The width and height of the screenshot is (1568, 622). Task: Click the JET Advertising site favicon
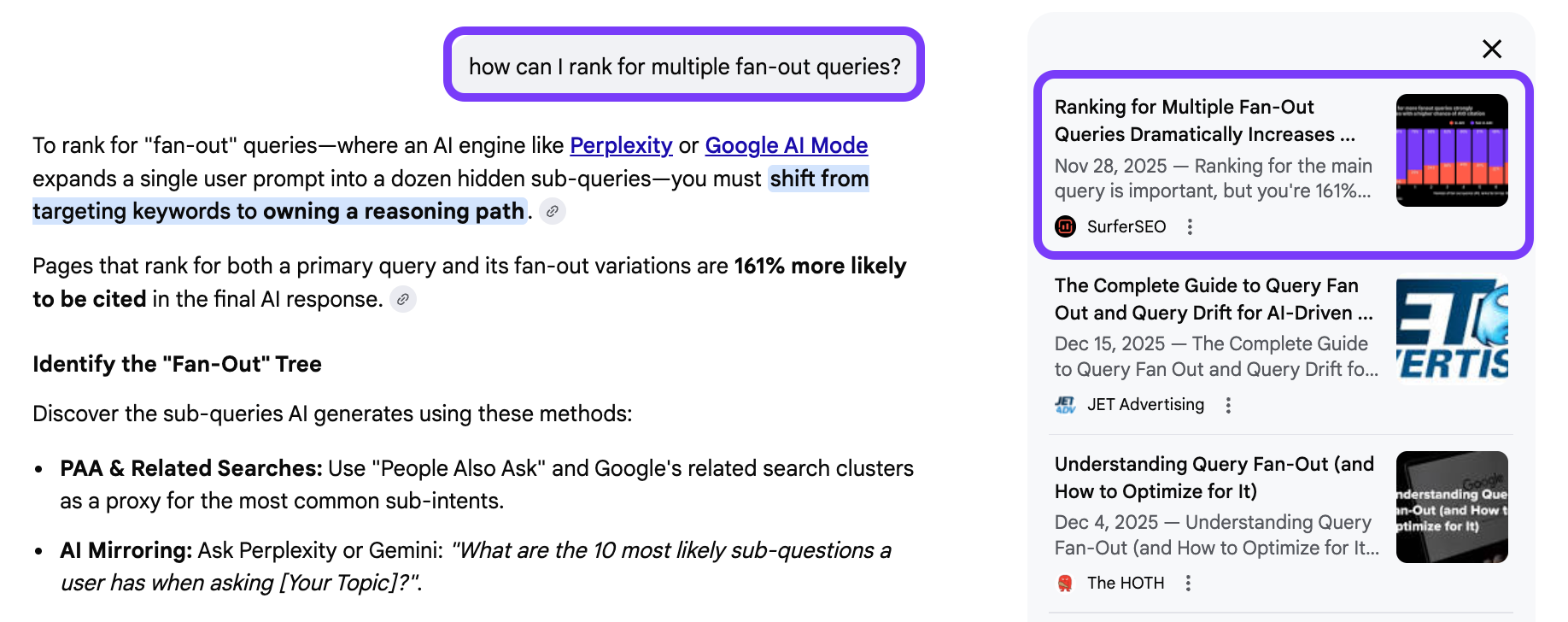[x=1065, y=405]
